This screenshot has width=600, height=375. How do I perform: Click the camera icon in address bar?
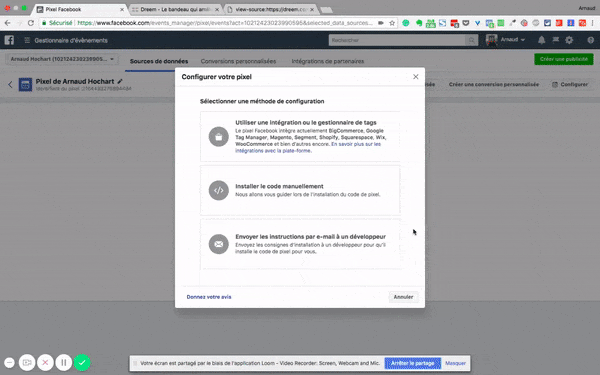[381, 23]
